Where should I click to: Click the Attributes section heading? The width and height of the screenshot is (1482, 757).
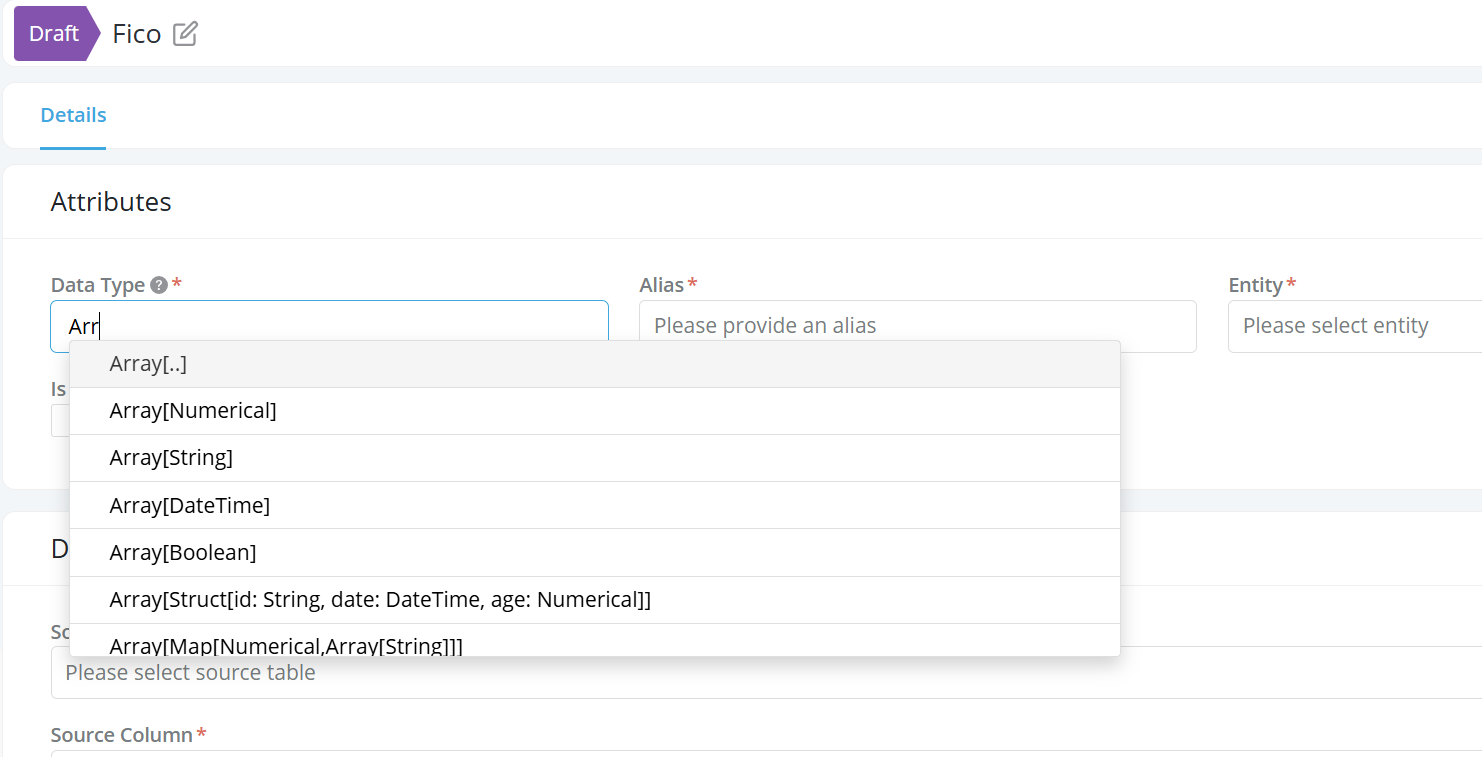(111, 202)
